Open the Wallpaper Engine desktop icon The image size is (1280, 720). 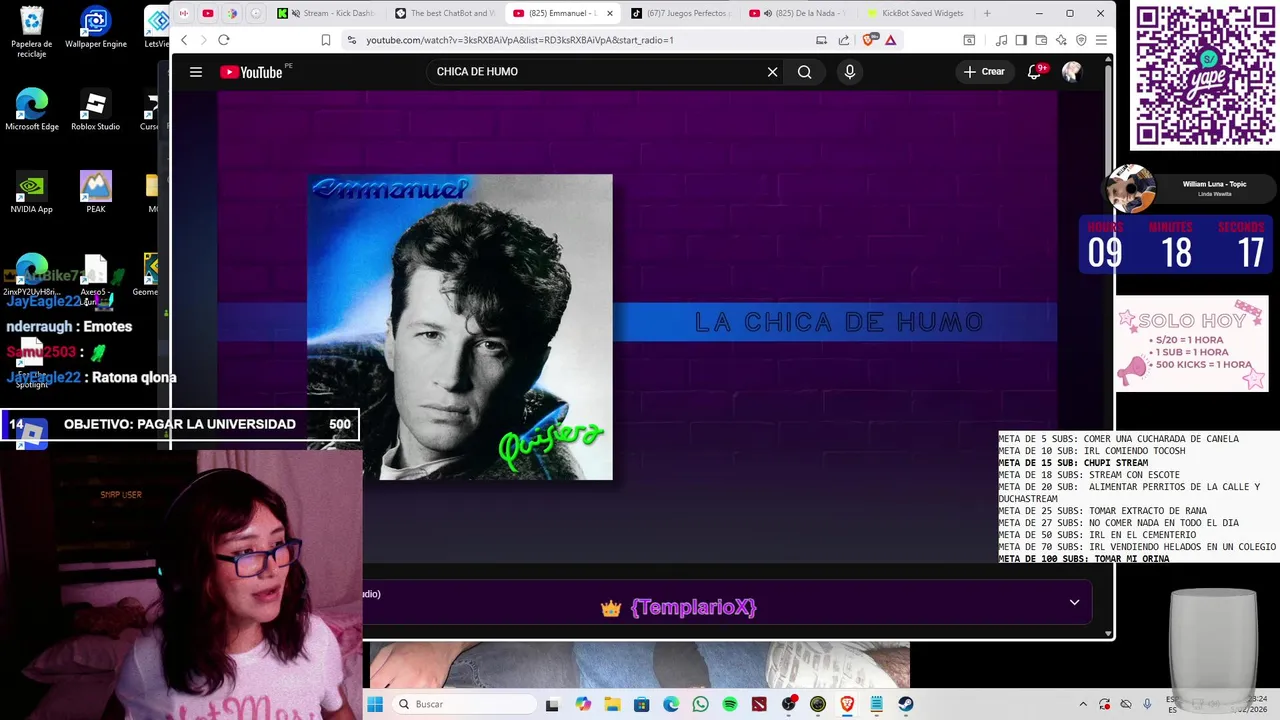click(x=96, y=28)
